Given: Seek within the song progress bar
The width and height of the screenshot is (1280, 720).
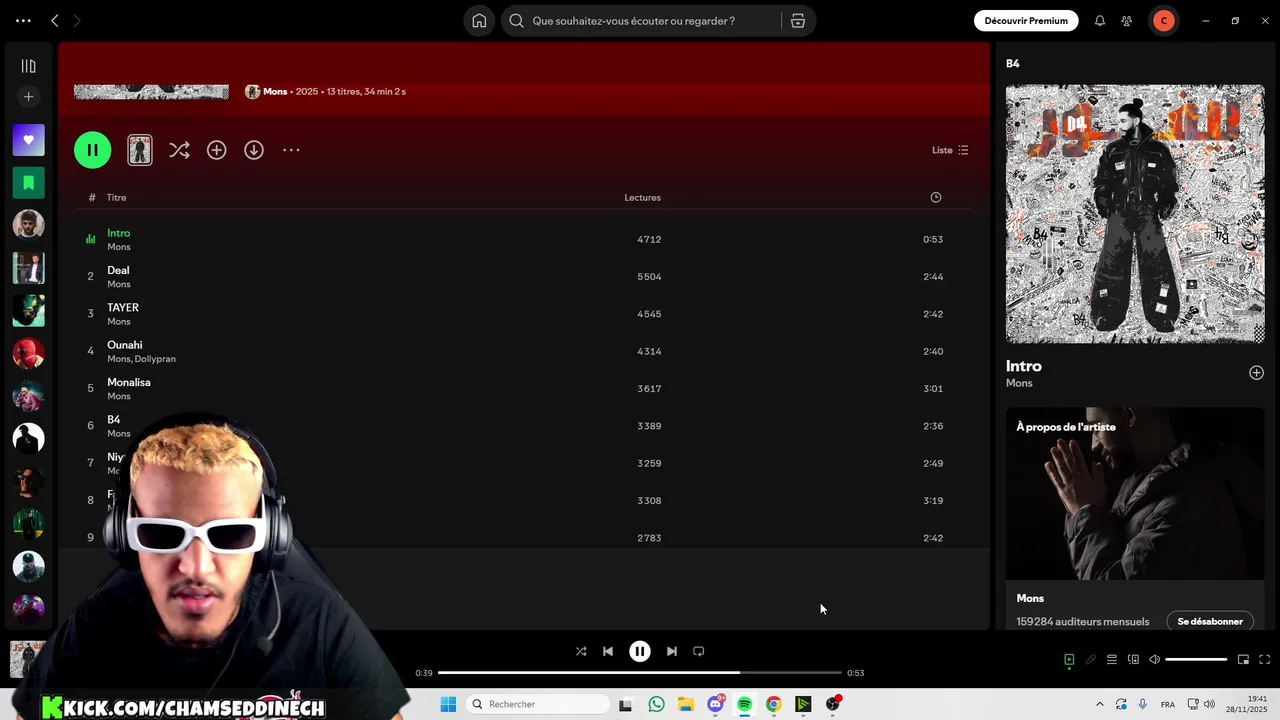Looking at the screenshot, I should coord(640,673).
